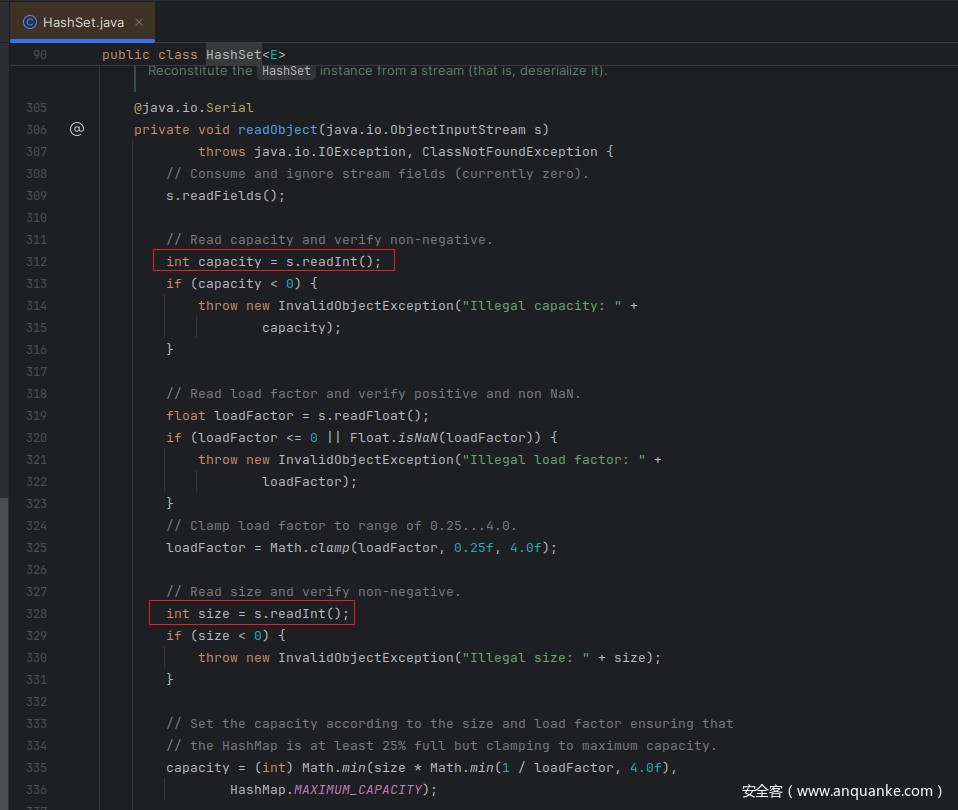Click line number 335 in the gutter
Image resolution: width=958 pixels, height=810 pixels.
point(36,768)
